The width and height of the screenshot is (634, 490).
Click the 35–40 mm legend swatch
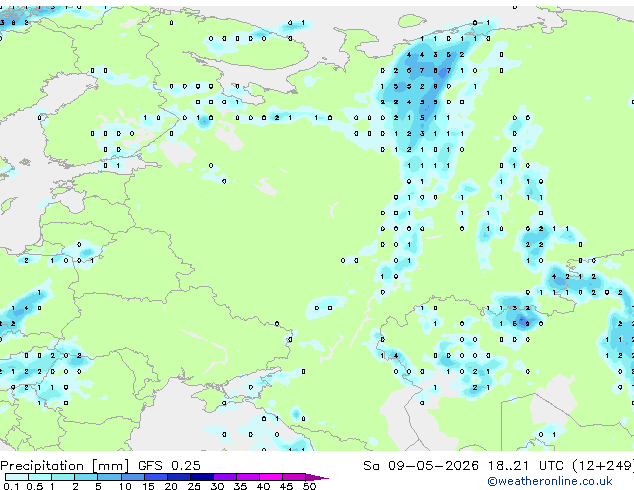coord(247,477)
